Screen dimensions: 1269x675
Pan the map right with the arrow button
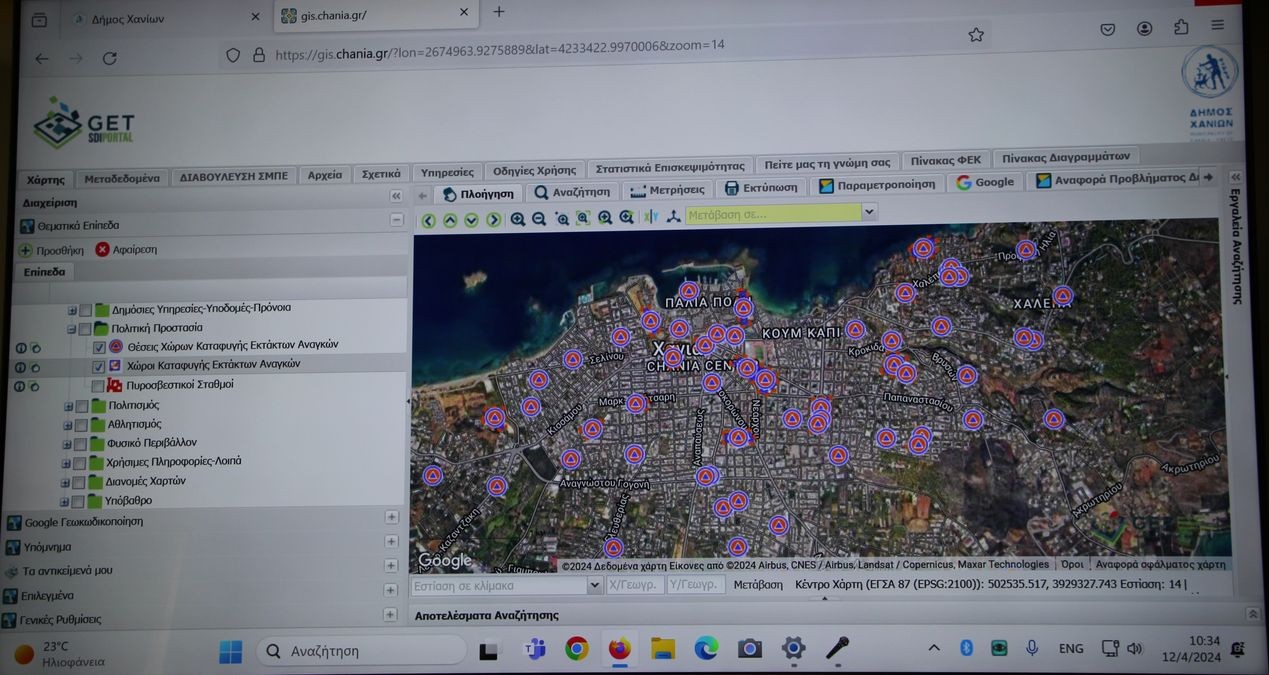(x=493, y=219)
